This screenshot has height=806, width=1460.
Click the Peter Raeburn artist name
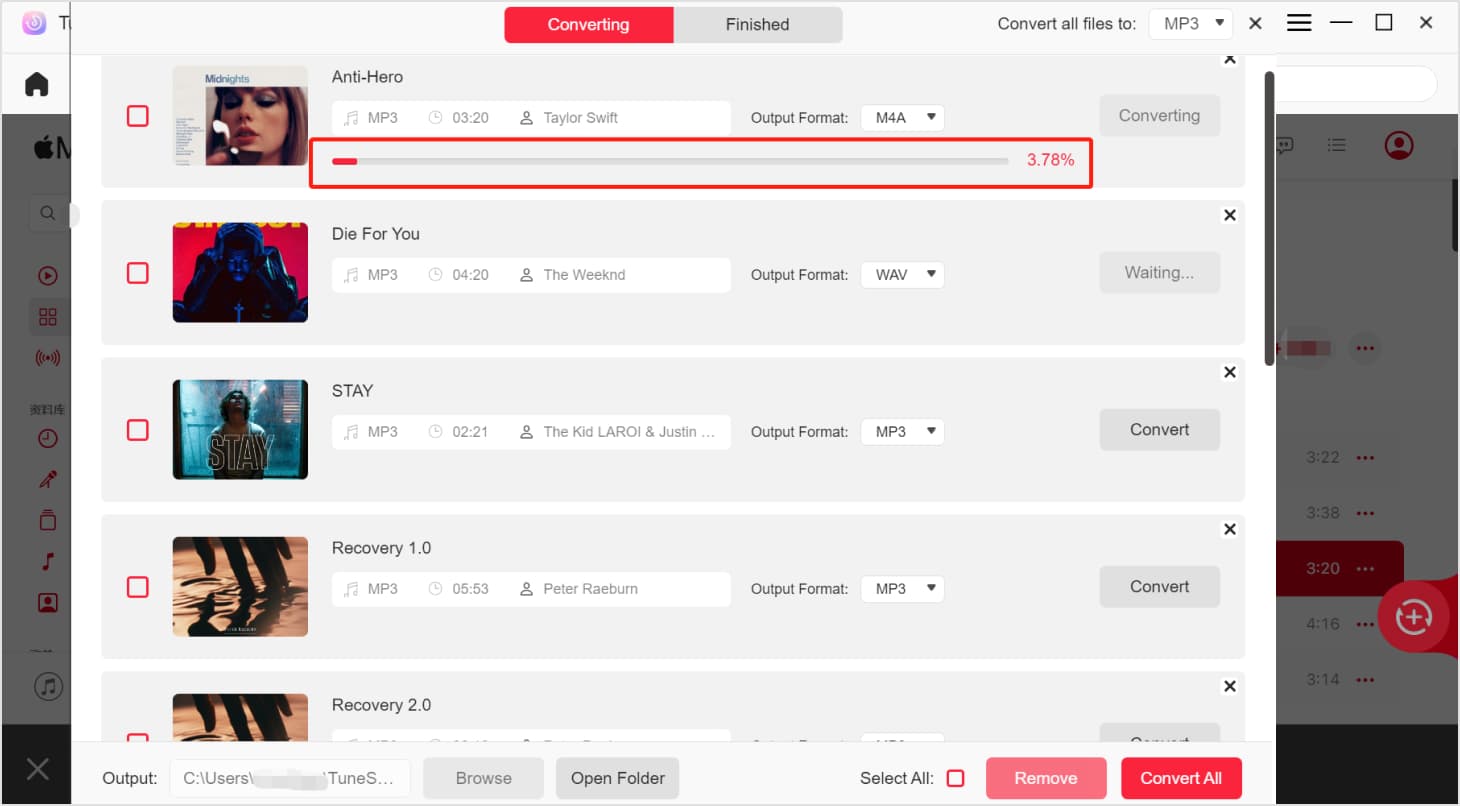pyautogui.click(x=590, y=589)
